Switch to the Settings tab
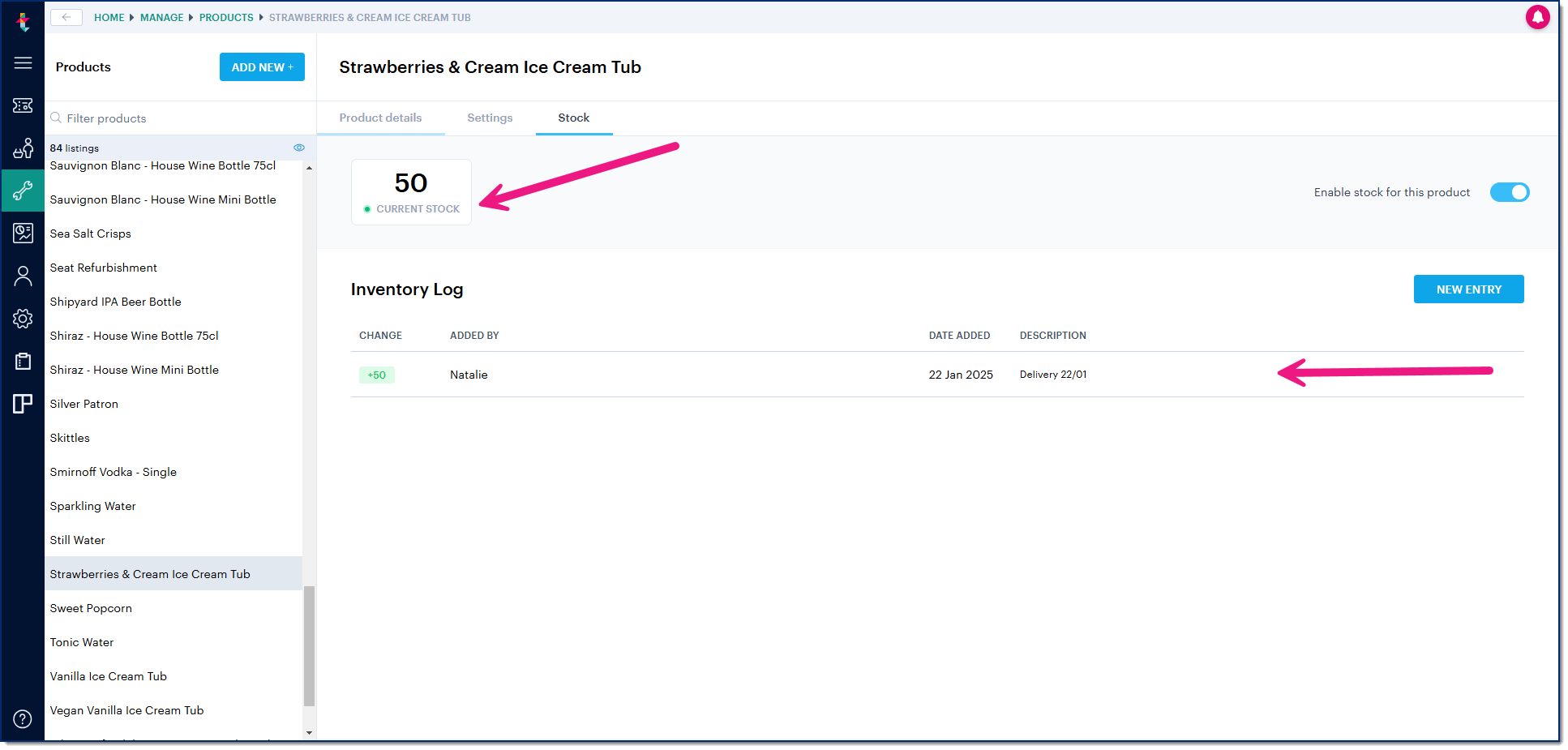 coord(490,118)
